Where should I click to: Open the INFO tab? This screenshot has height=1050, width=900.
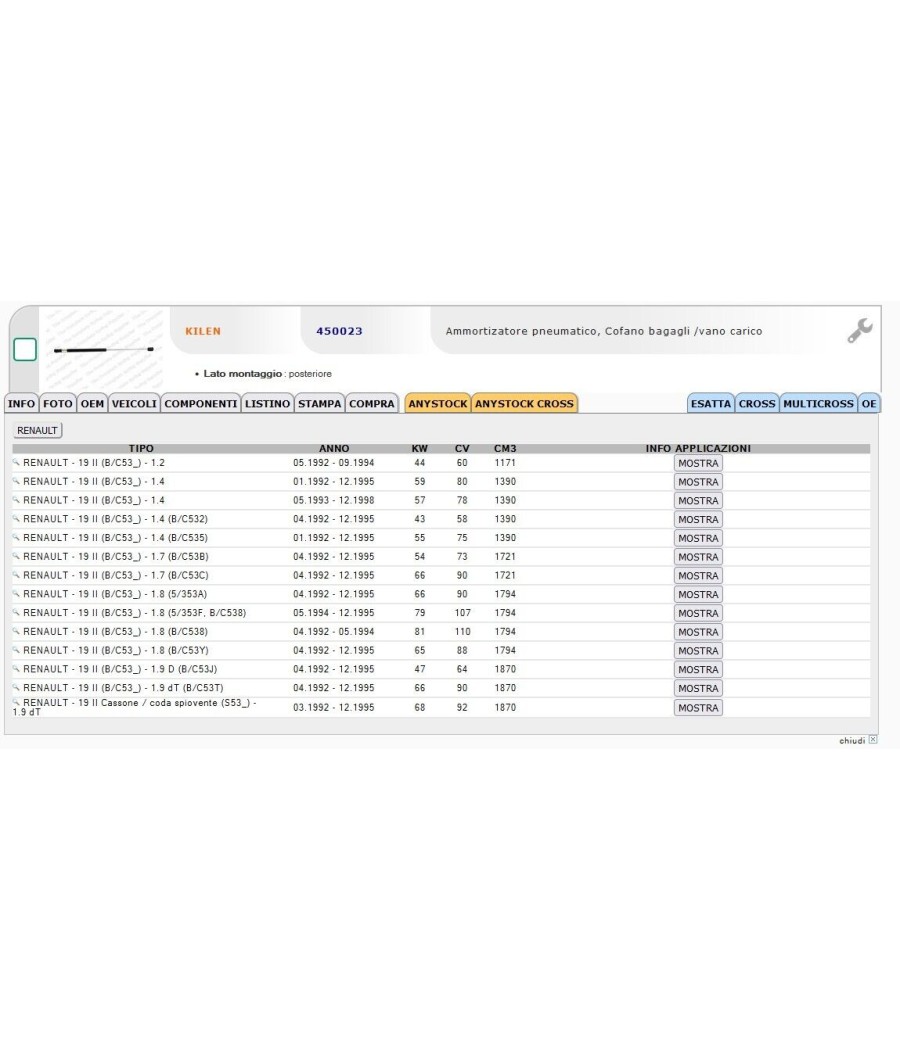[x=21, y=403]
